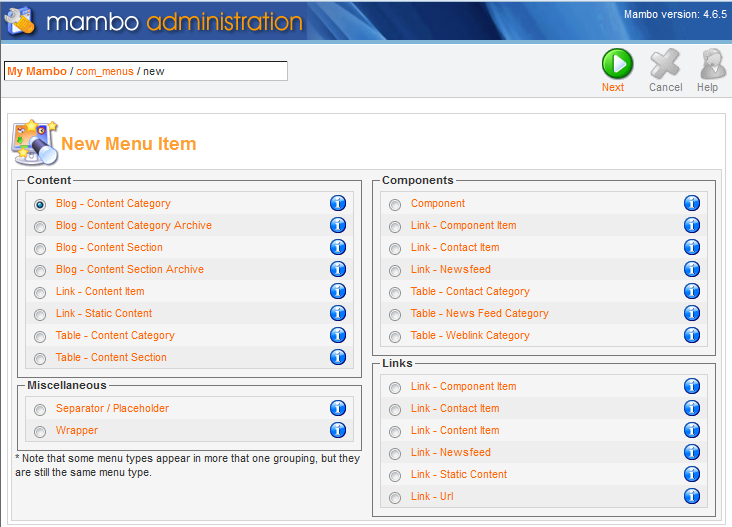Click the Mambo version: 4.6.5 text
Screen dimensions: 732x527
(x=675, y=14)
